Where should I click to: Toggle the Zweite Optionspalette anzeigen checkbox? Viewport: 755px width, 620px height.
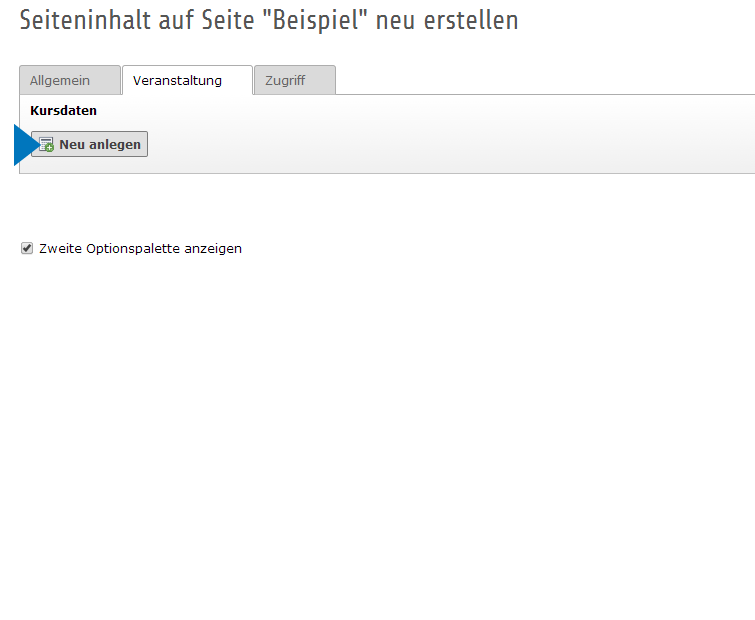(27, 249)
